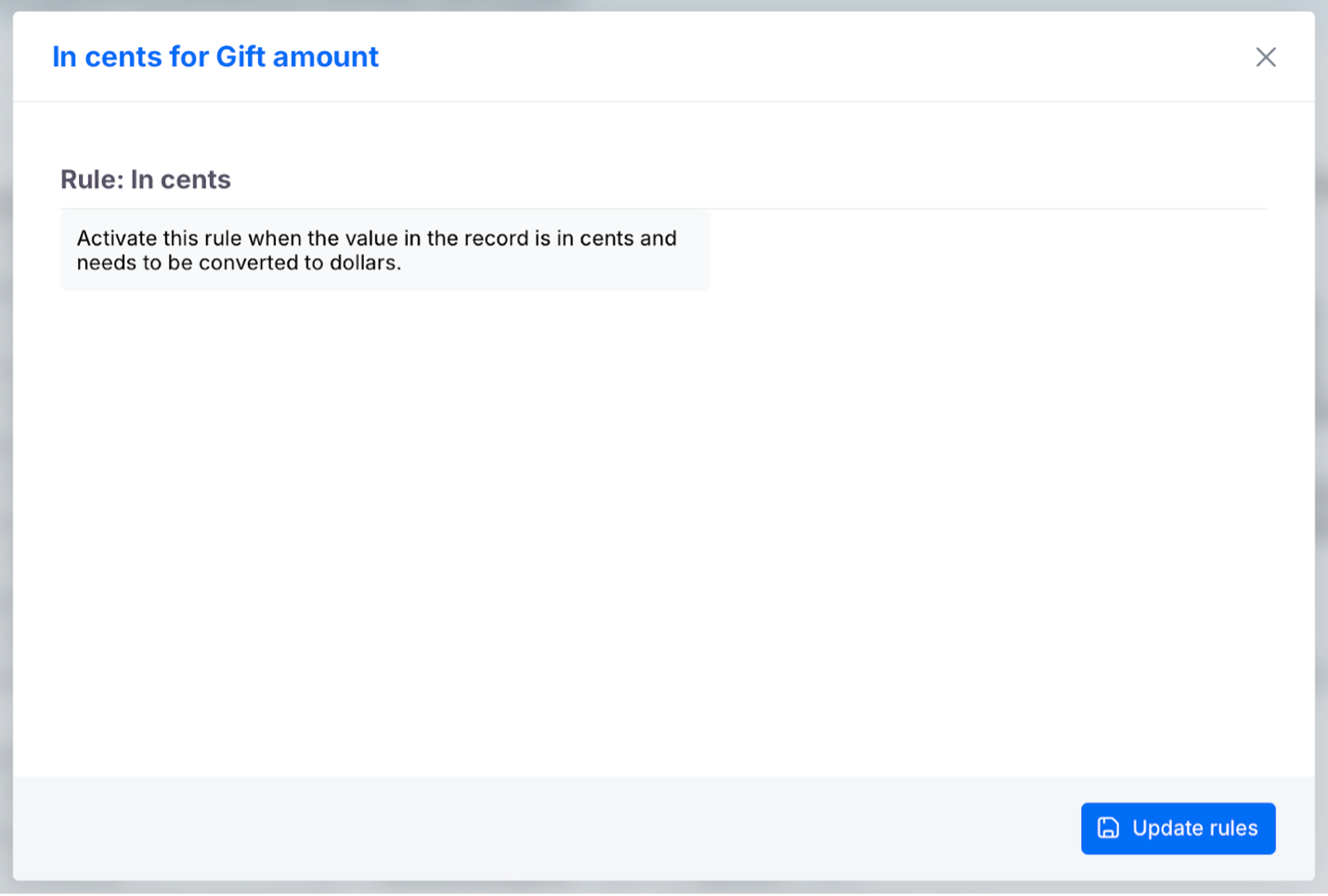Click the Update rules button

pos(1178,828)
